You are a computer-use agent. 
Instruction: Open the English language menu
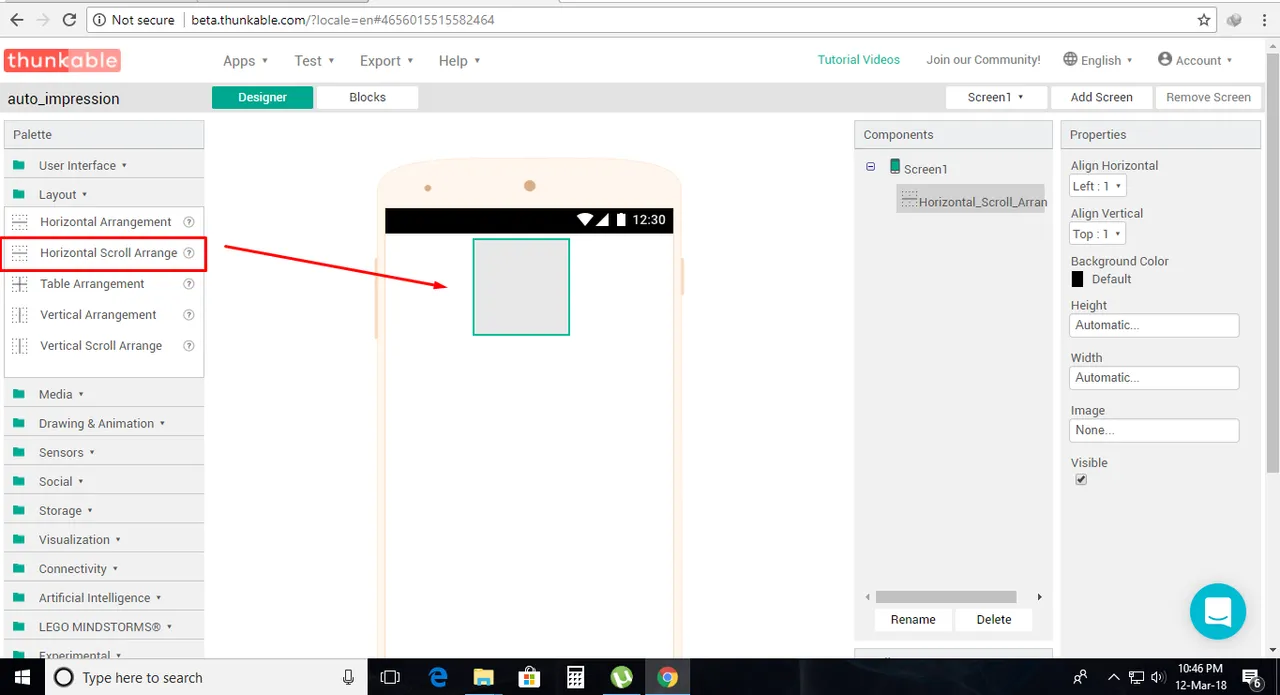[x=1098, y=60]
